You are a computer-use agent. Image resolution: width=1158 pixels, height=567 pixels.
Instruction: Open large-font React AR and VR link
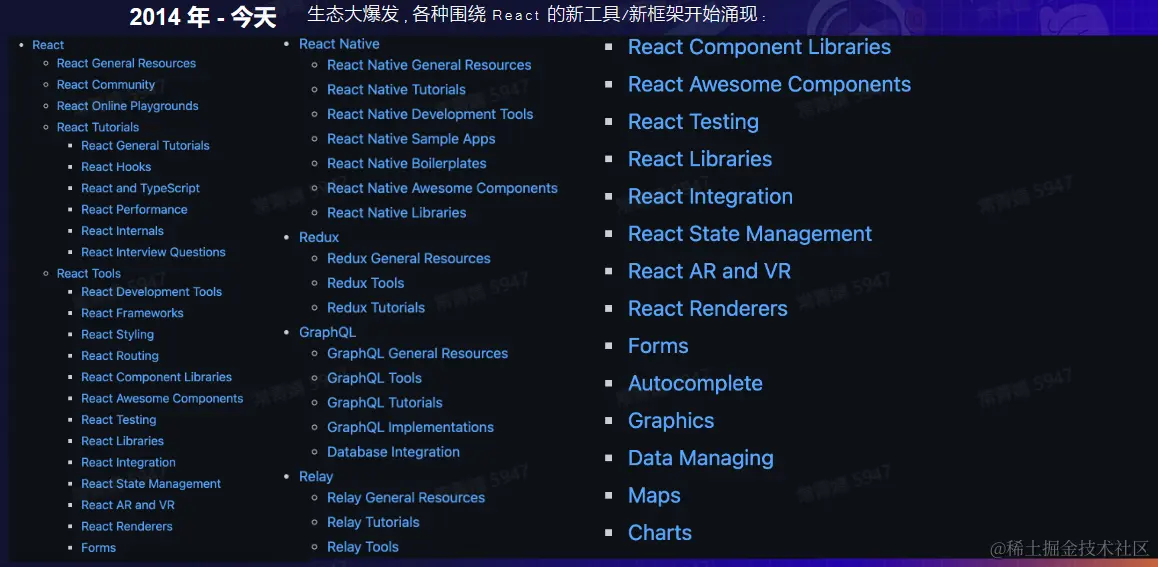pyautogui.click(x=709, y=271)
